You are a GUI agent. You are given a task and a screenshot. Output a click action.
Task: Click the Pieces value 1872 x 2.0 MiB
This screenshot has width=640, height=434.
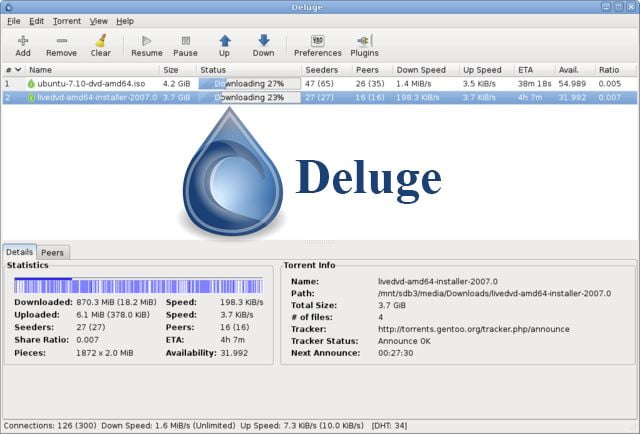(x=104, y=353)
